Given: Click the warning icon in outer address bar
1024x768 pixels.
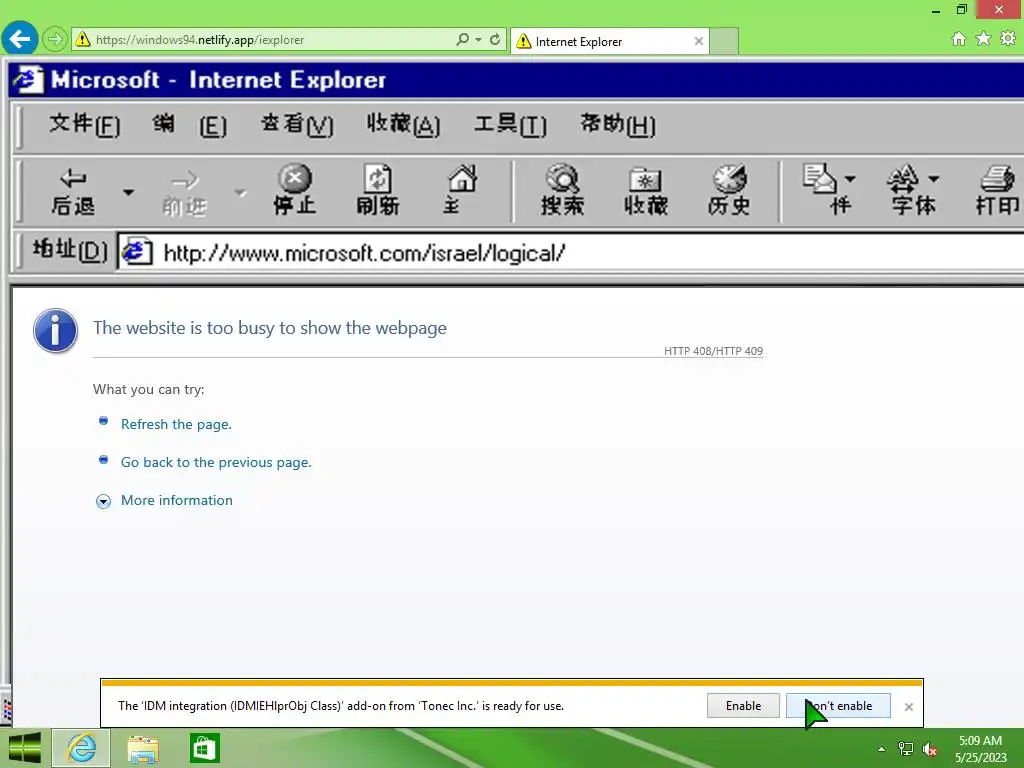Looking at the screenshot, I should tap(83, 39).
